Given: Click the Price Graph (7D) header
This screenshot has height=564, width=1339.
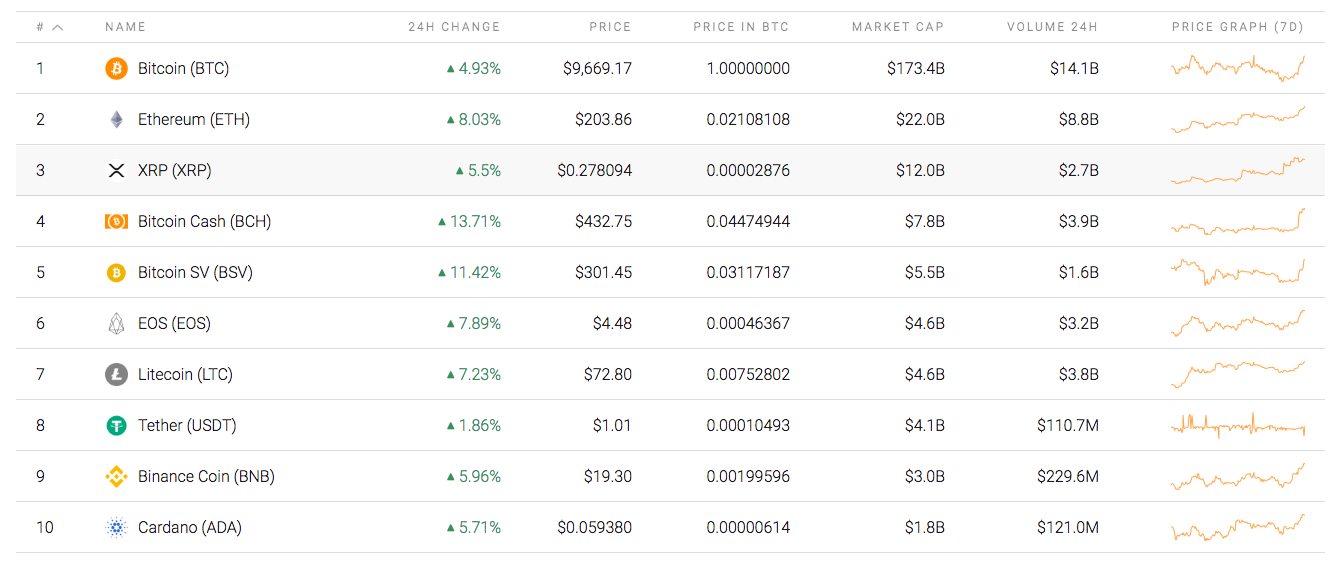Looking at the screenshot, I should [1238, 27].
